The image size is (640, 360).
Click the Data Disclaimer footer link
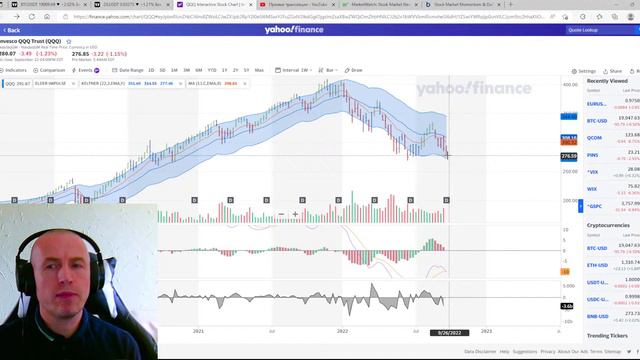click(480, 351)
